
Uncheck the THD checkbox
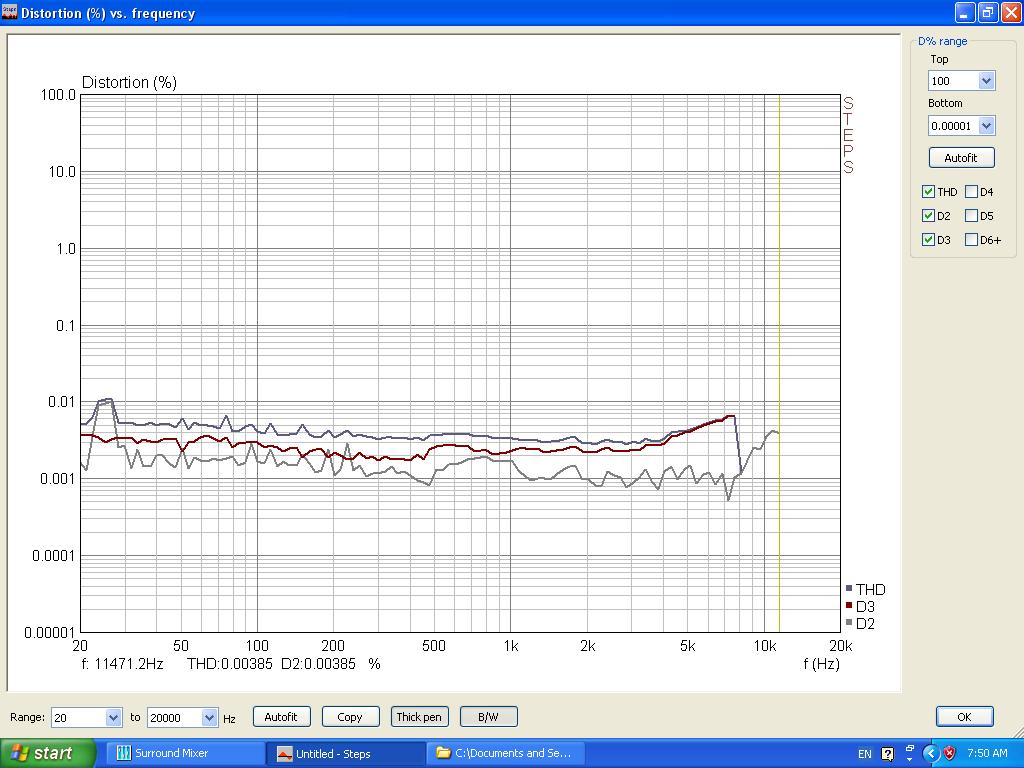(928, 191)
